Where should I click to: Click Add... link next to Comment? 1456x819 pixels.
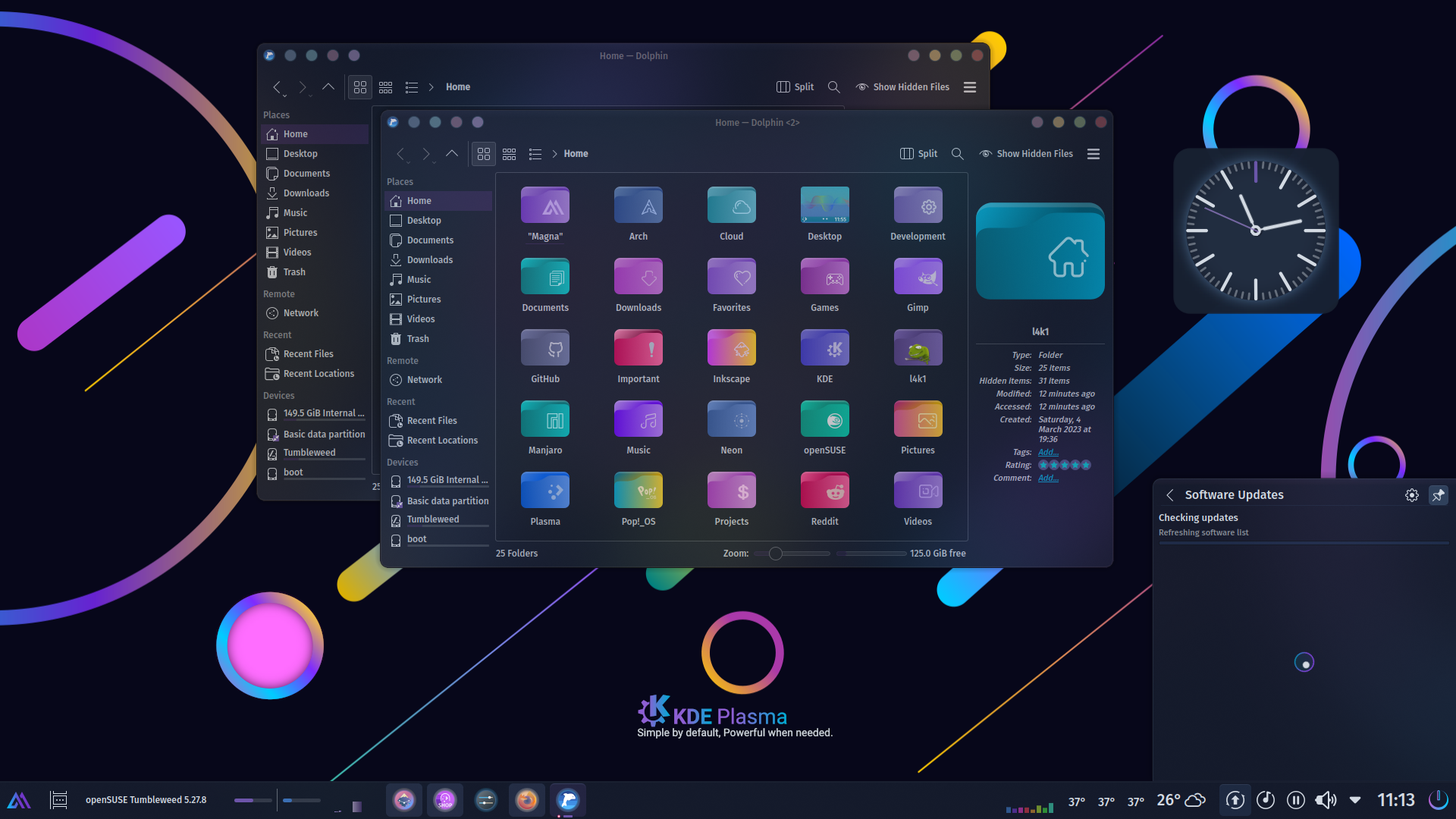[1048, 478]
